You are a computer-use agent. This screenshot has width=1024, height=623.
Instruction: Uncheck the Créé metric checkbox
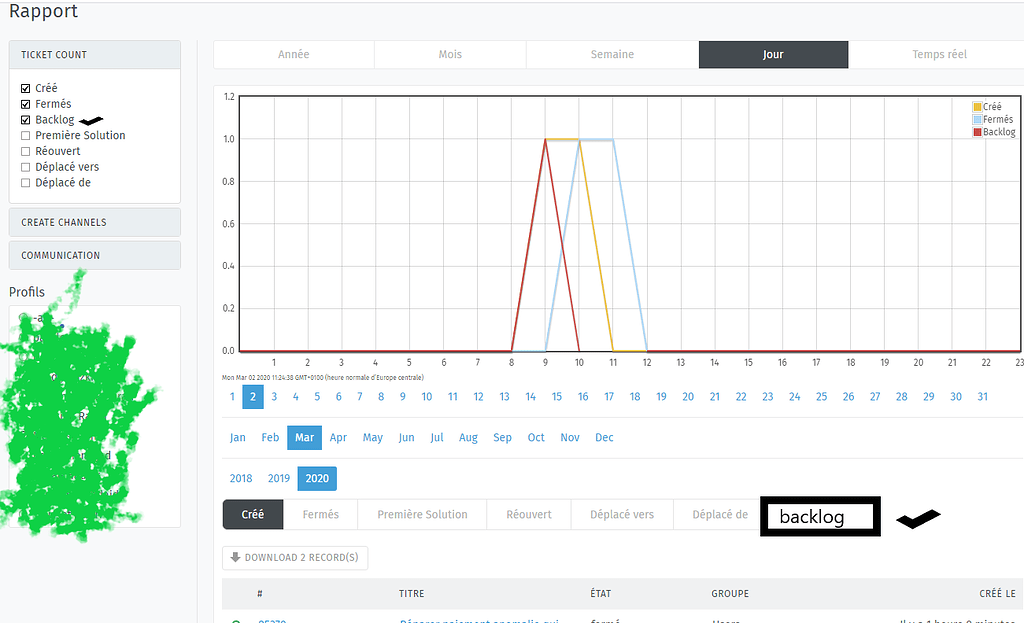27,88
